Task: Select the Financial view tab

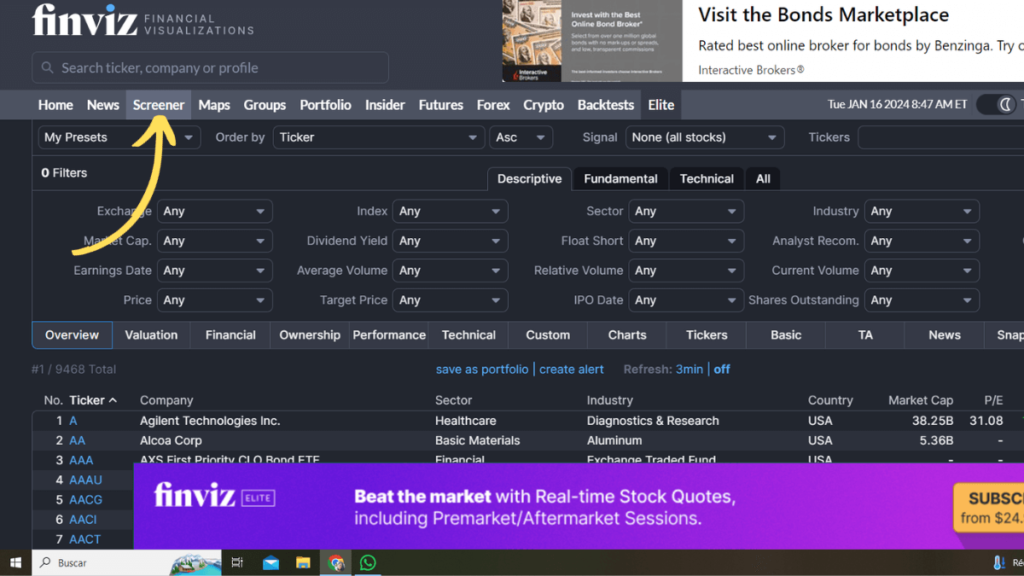Action: tap(231, 335)
